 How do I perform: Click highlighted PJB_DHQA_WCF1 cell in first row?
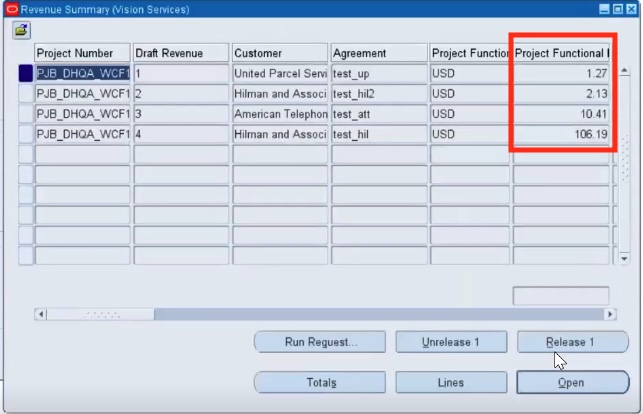(x=82, y=73)
